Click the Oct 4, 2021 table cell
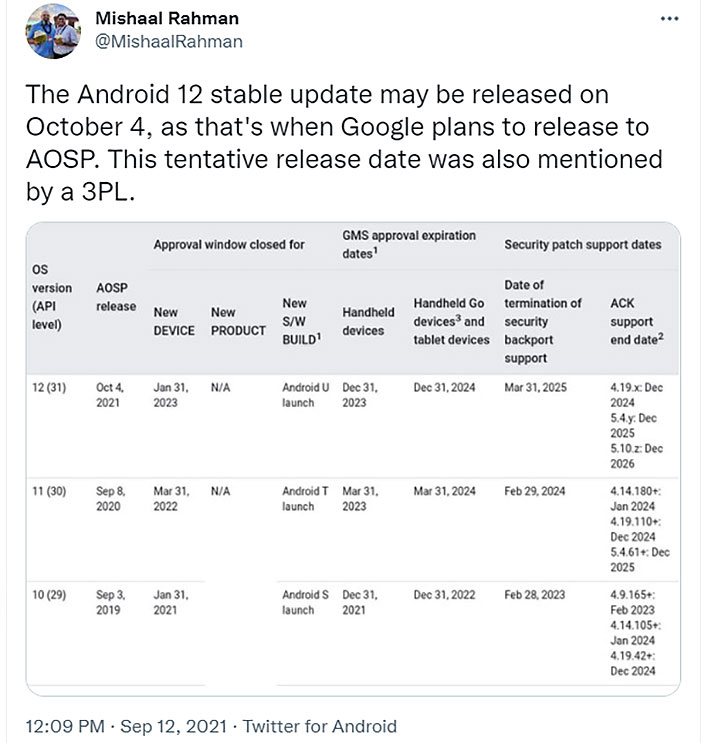Screen dimensions: 708x743 coord(110,395)
